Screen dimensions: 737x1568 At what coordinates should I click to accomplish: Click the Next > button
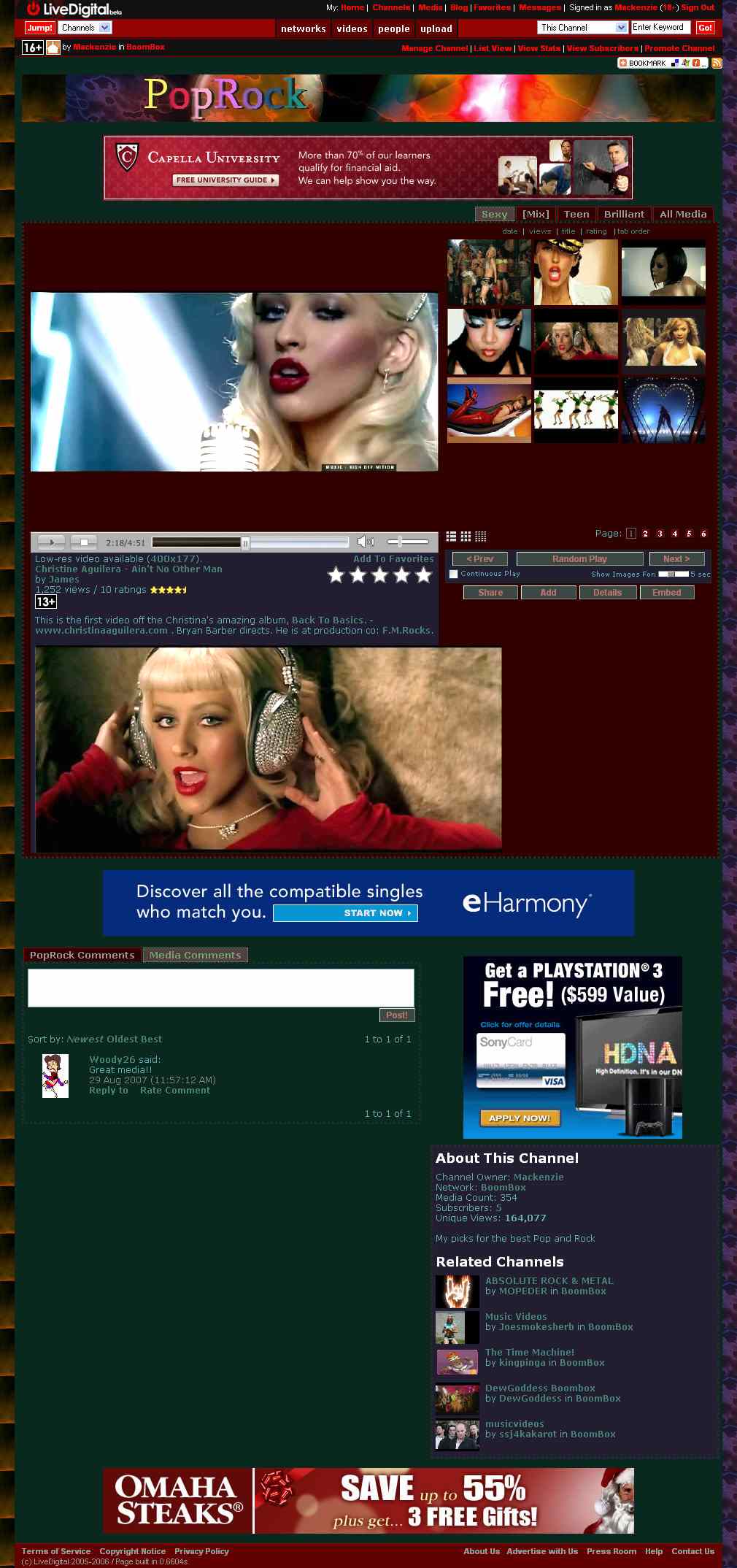(x=676, y=559)
